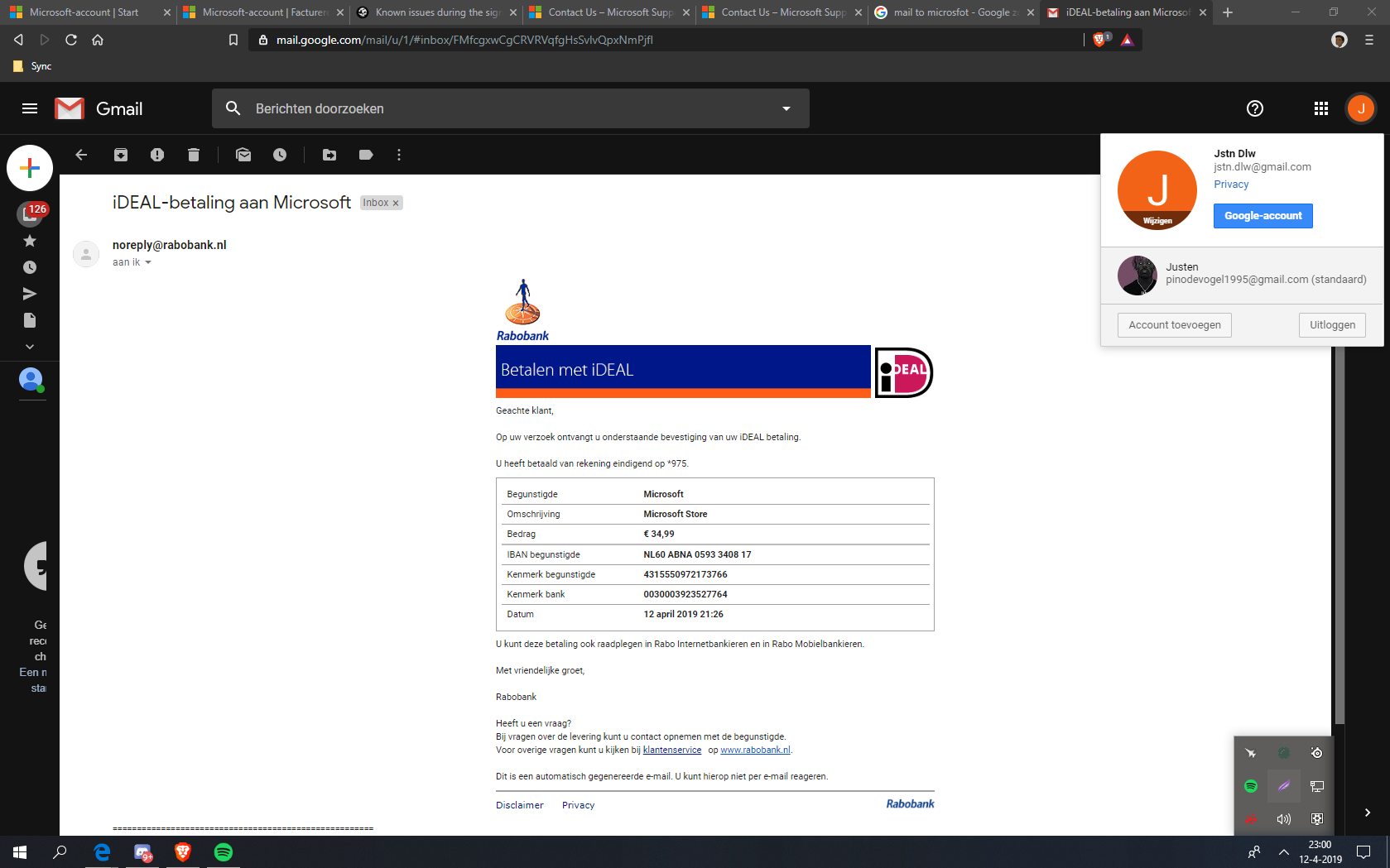
Task: Report this message as spam
Action: click(157, 155)
